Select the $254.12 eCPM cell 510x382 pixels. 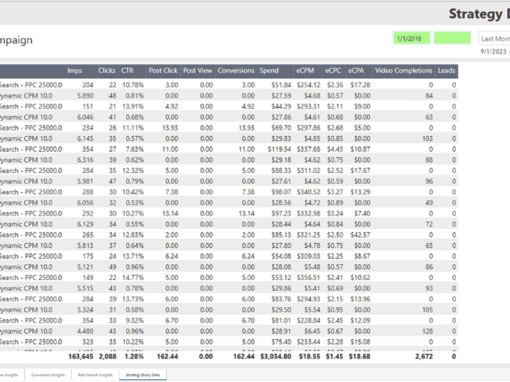308,85
